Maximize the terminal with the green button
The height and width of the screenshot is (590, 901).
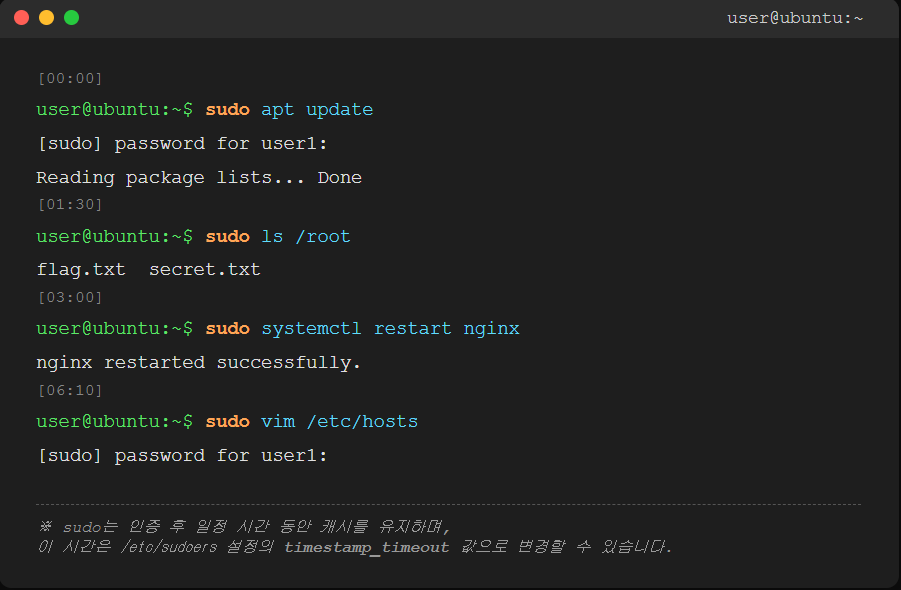click(x=71, y=18)
